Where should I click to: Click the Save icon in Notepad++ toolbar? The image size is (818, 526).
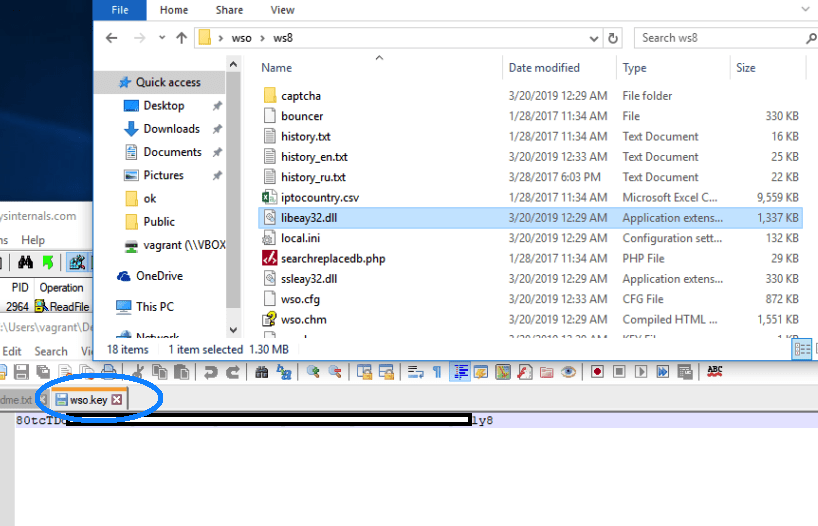[21, 372]
